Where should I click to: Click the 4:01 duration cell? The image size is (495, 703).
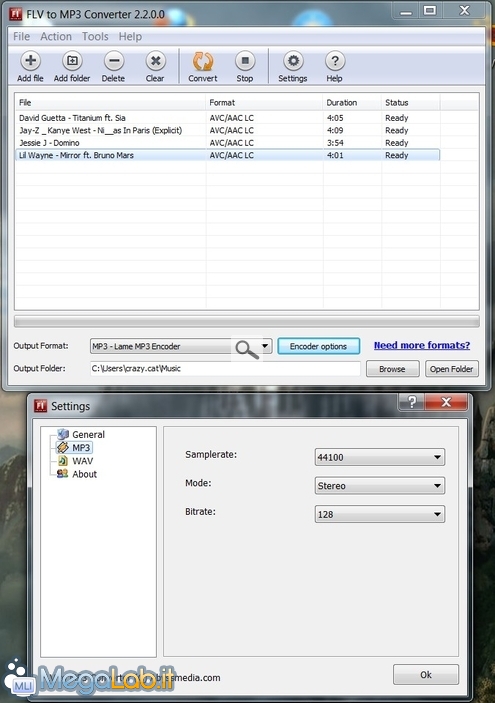(335, 155)
